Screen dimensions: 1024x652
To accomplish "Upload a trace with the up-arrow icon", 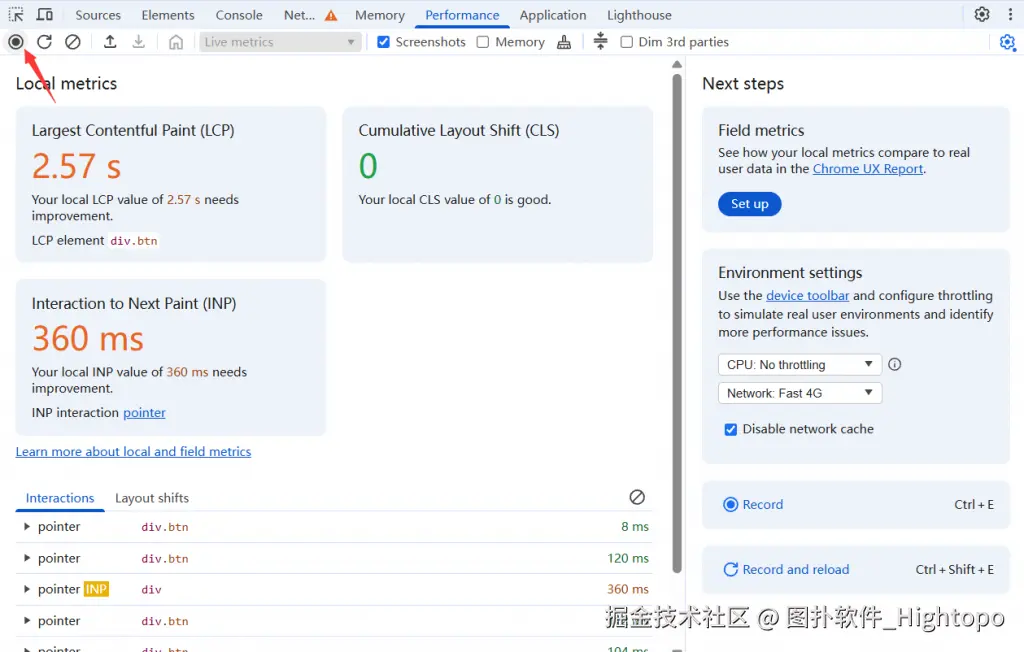I will [x=110, y=42].
